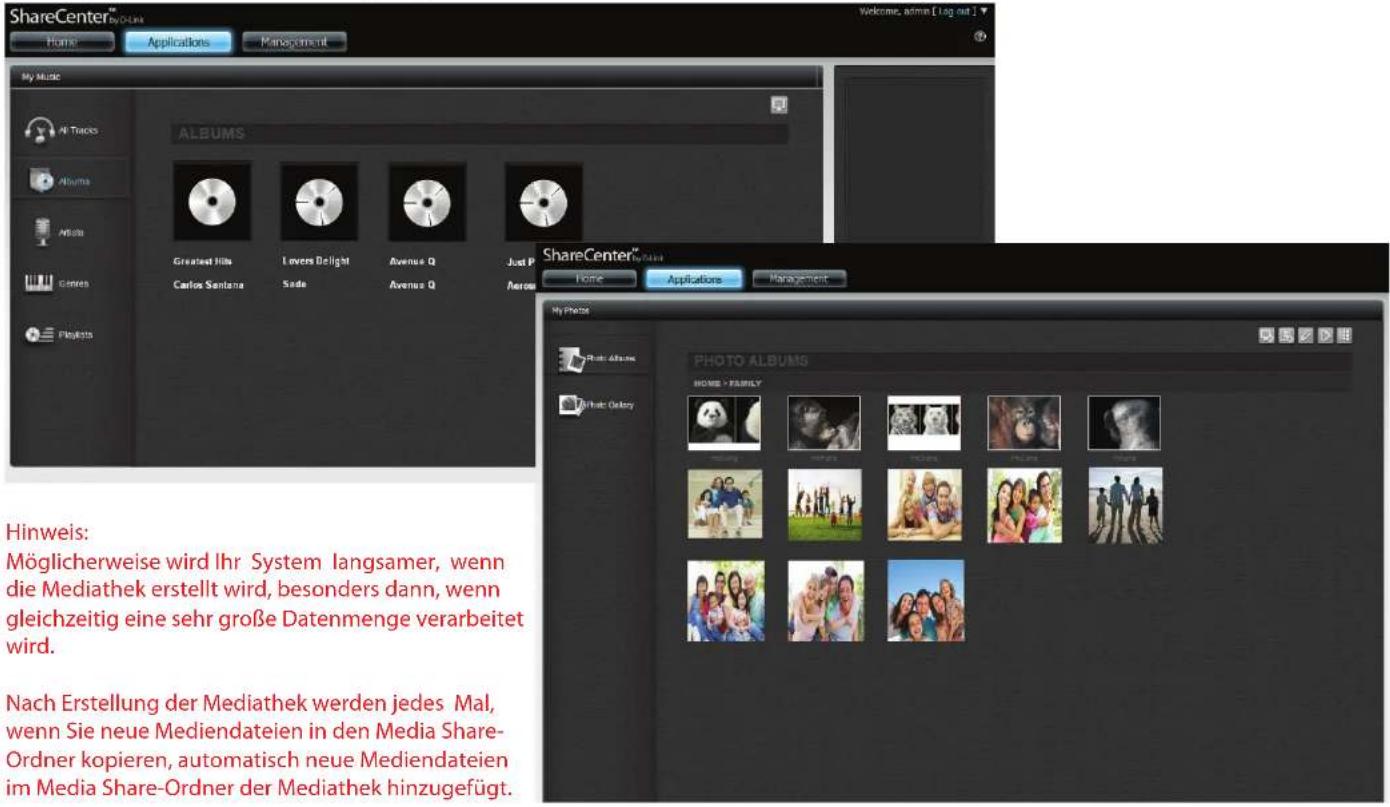The height and width of the screenshot is (807, 1390).
Task: Open the last photo in third row
Action: click(x=926, y=600)
